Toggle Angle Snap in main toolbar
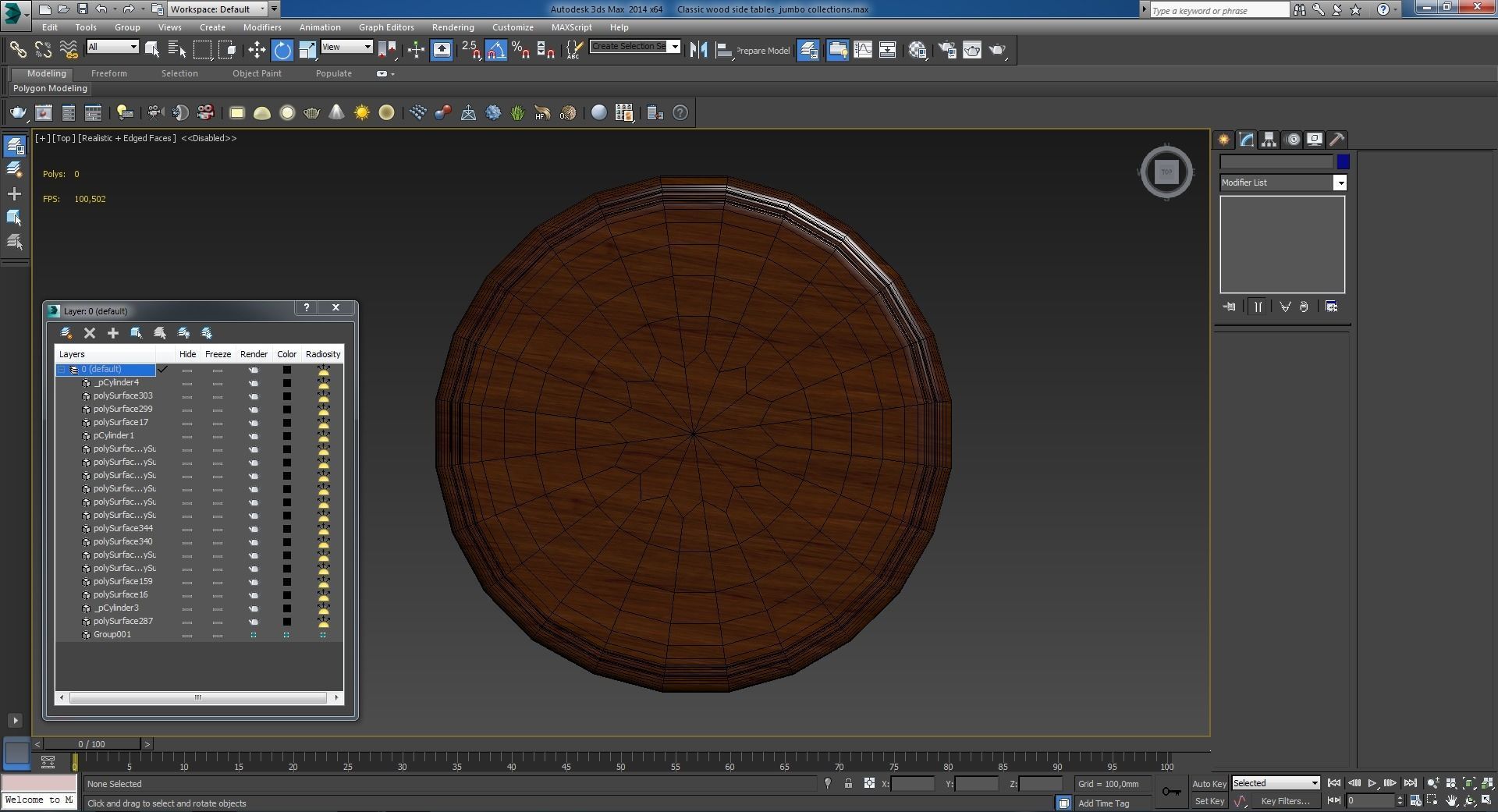The width and height of the screenshot is (1498, 812). 496,50
